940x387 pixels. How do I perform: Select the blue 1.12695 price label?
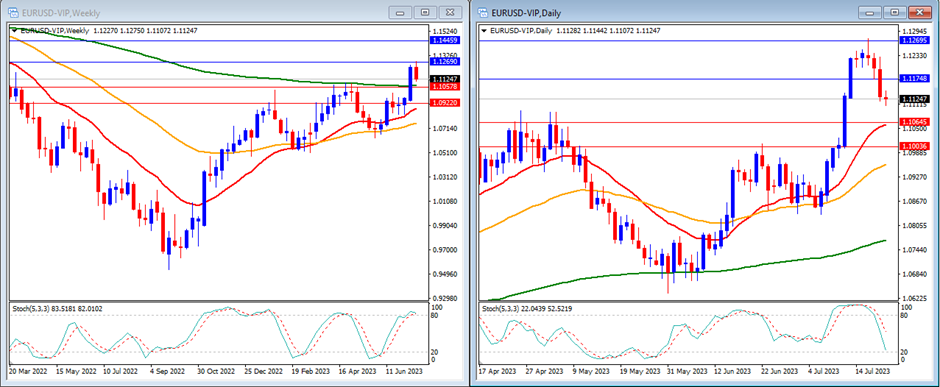915,40
